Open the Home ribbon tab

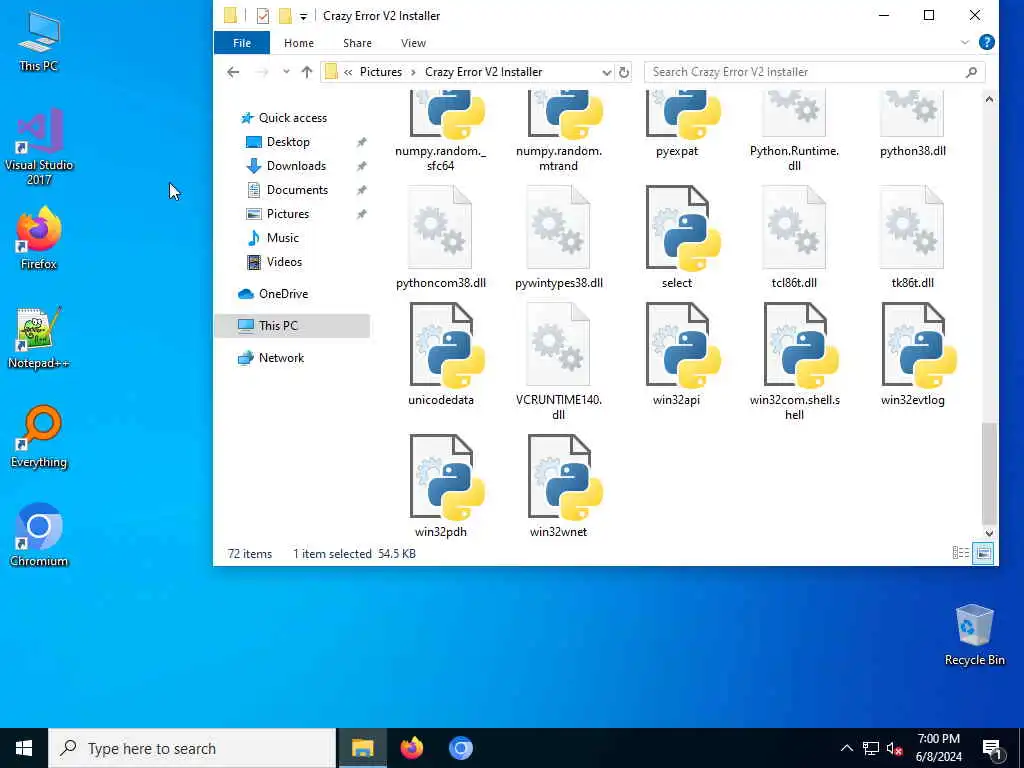pyautogui.click(x=298, y=43)
